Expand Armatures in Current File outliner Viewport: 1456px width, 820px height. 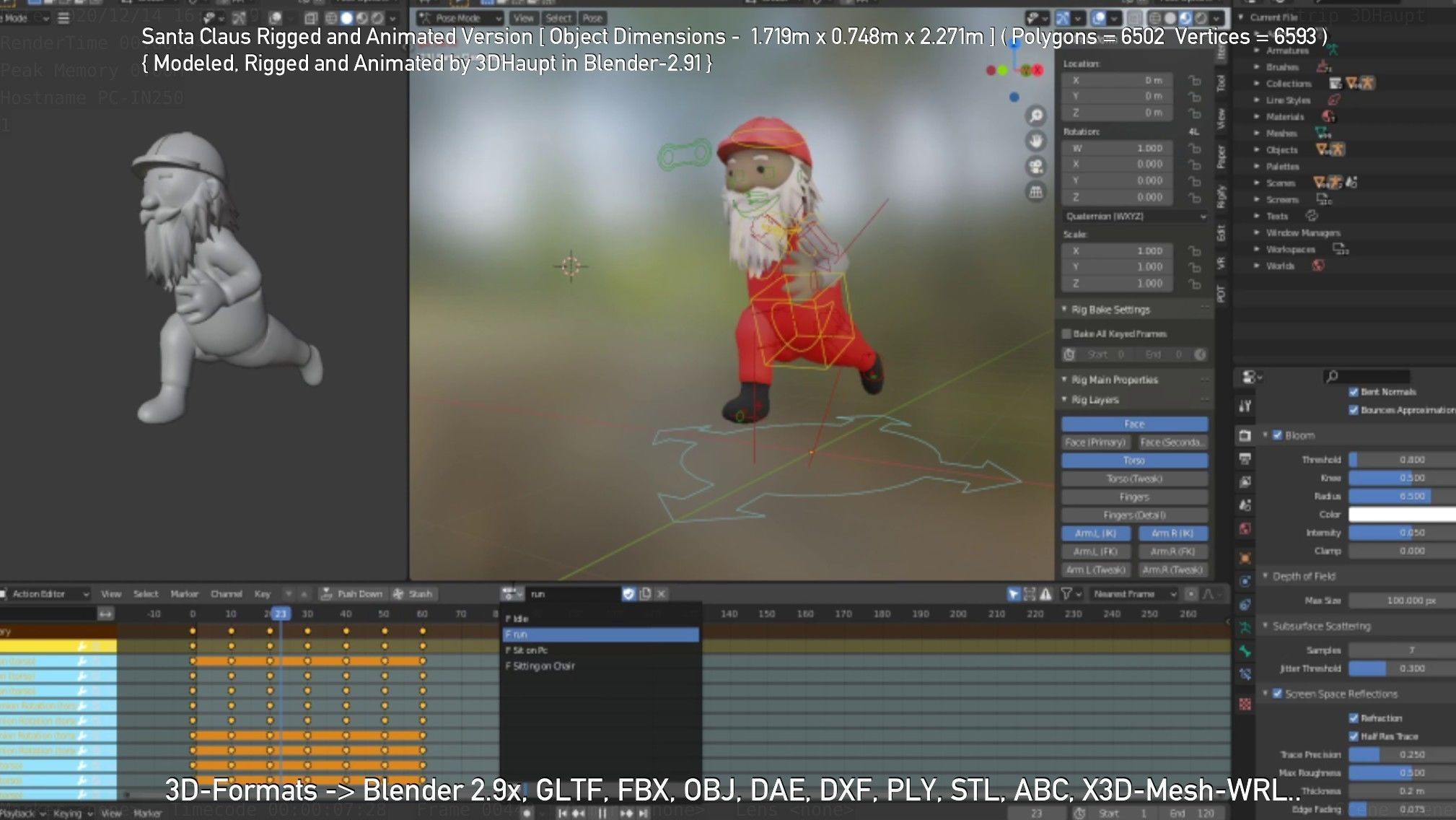(x=1257, y=51)
